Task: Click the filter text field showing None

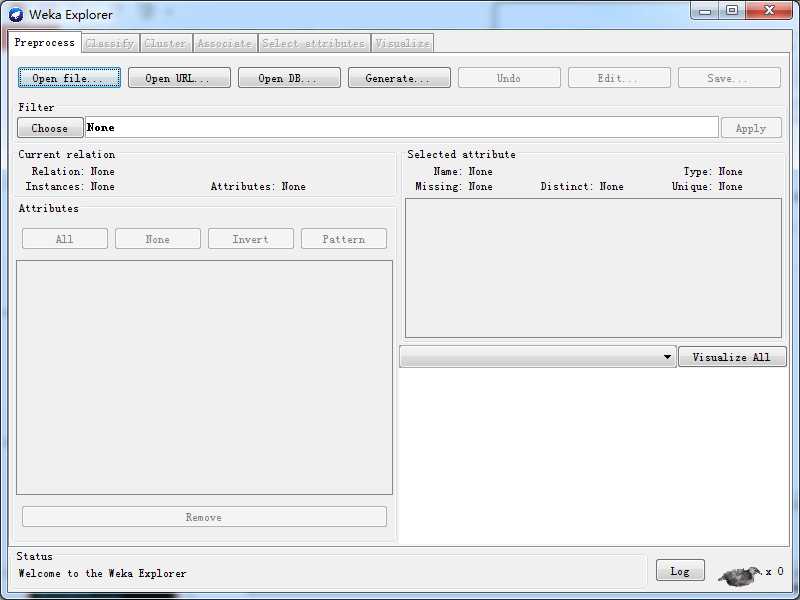Action: pyautogui.click(x=402, y=127)
